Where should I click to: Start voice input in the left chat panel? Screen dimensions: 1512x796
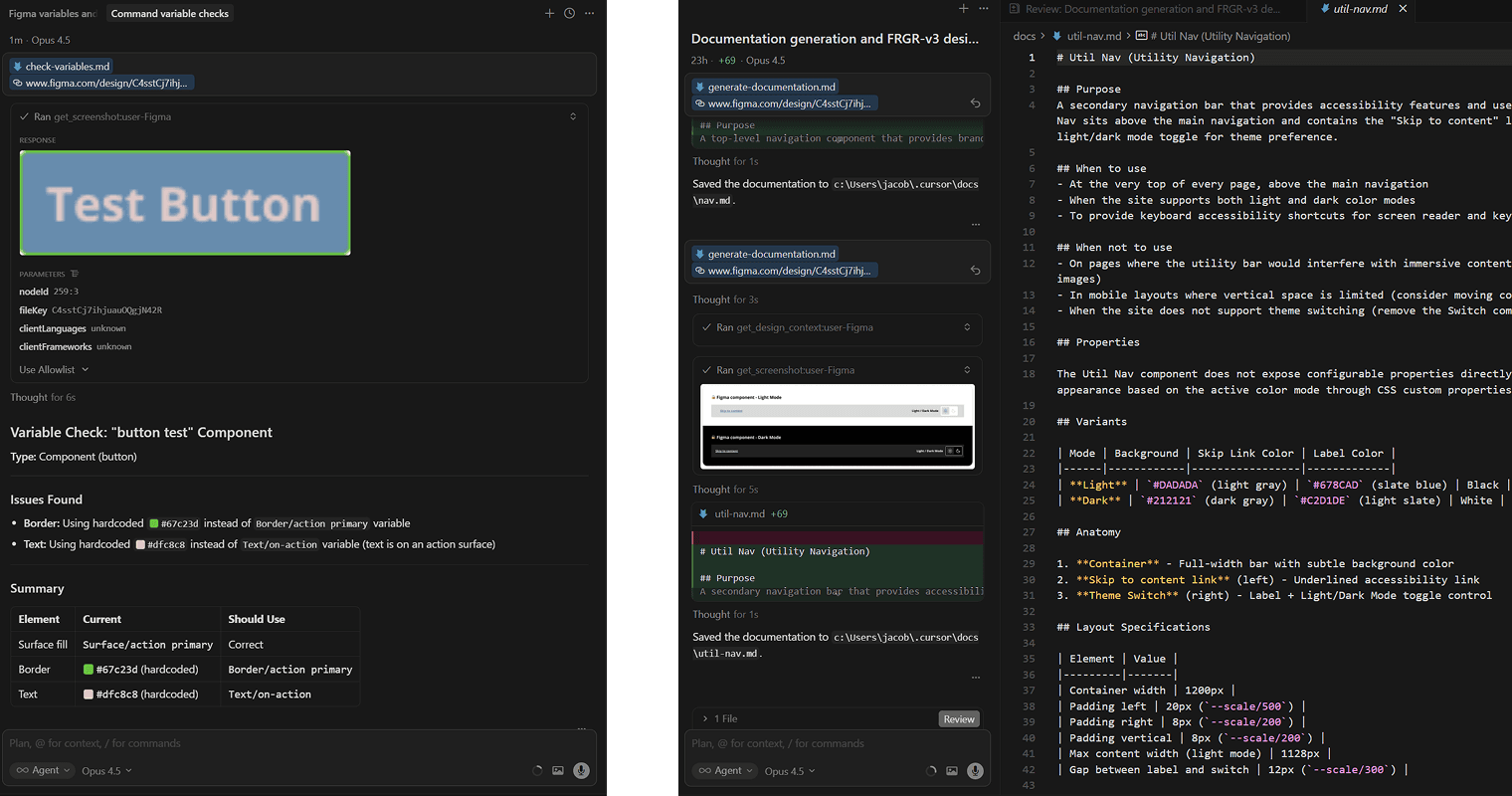tap(582, 770)
